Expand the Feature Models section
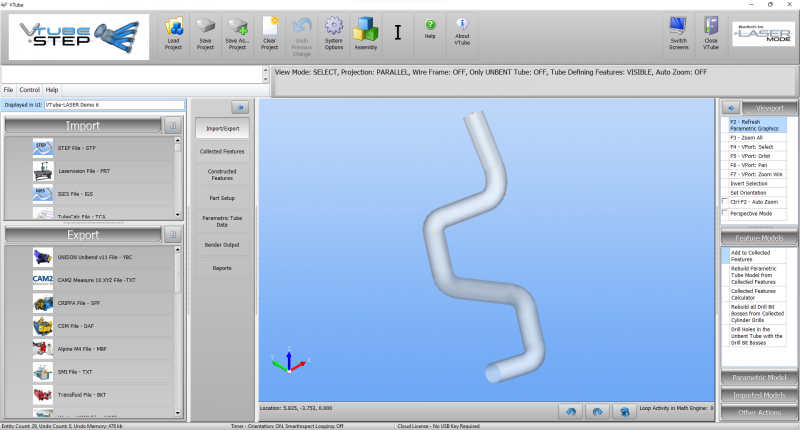 [x=759, y=238]
